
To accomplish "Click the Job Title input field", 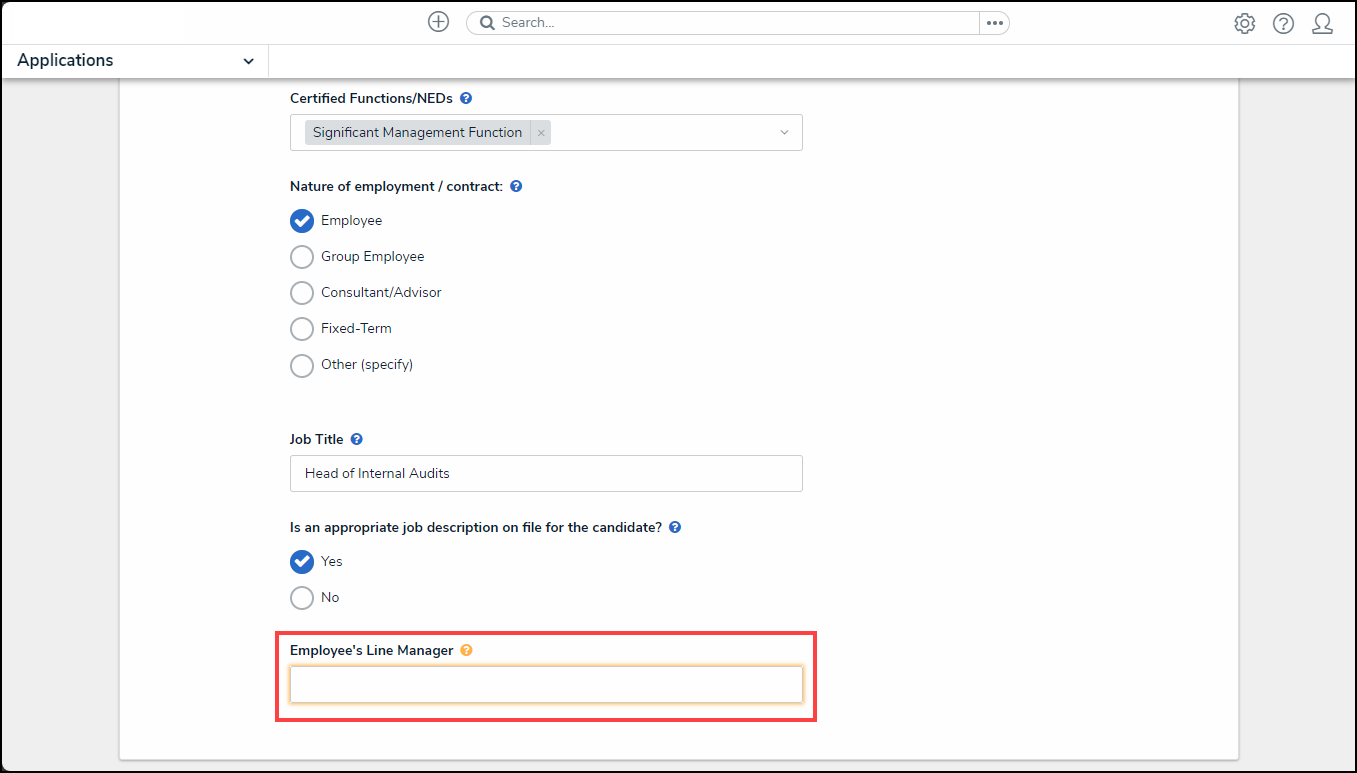I will click(x=546, y=474).
